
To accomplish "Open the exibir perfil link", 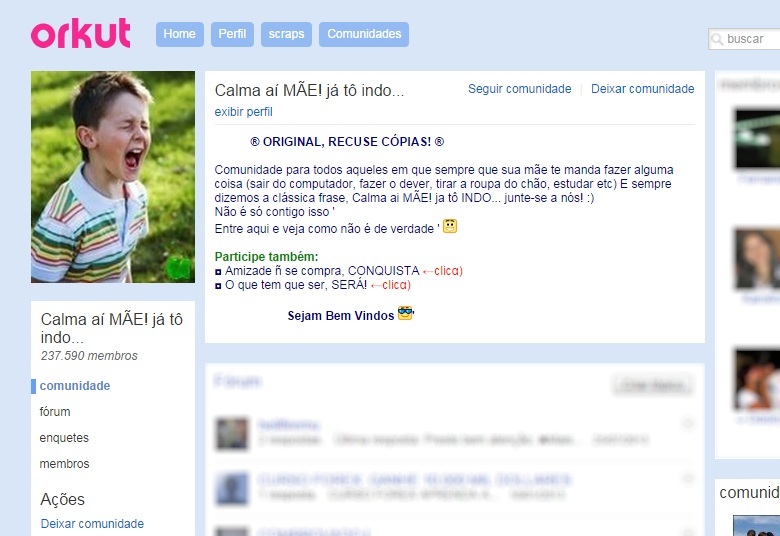I will [243, 111].
